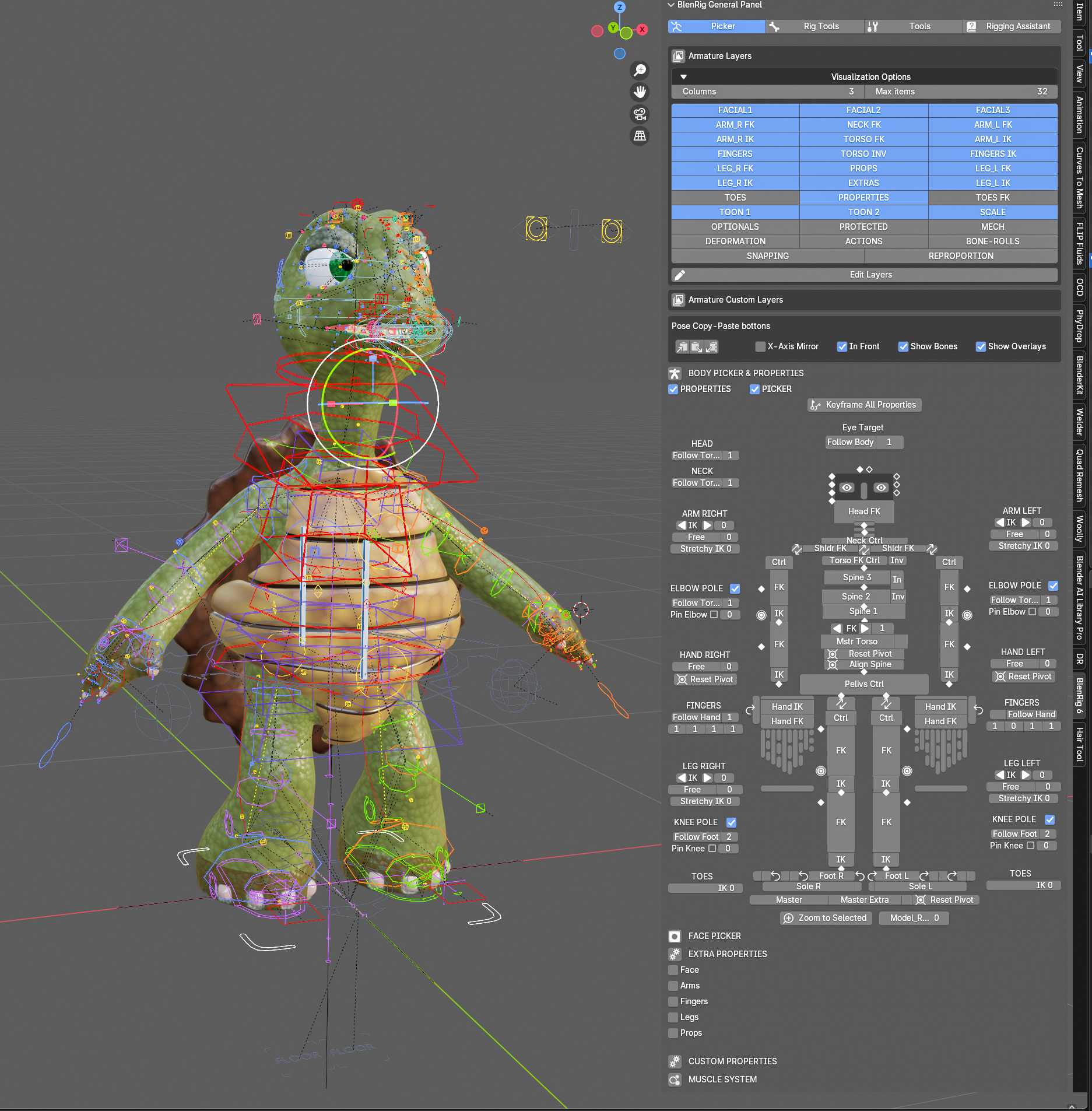Uncheck the left KNEE POLE checkbox

coord(1049,819)
